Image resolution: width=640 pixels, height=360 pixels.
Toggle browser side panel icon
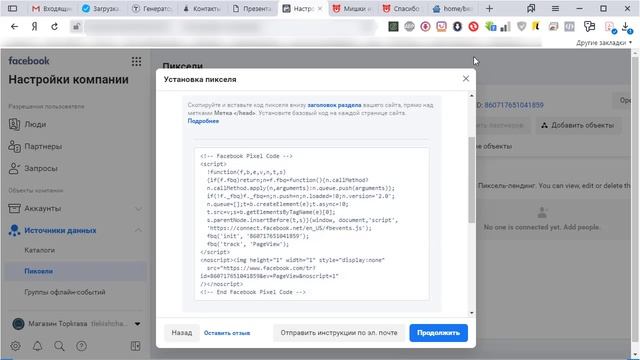click(13, 9)
